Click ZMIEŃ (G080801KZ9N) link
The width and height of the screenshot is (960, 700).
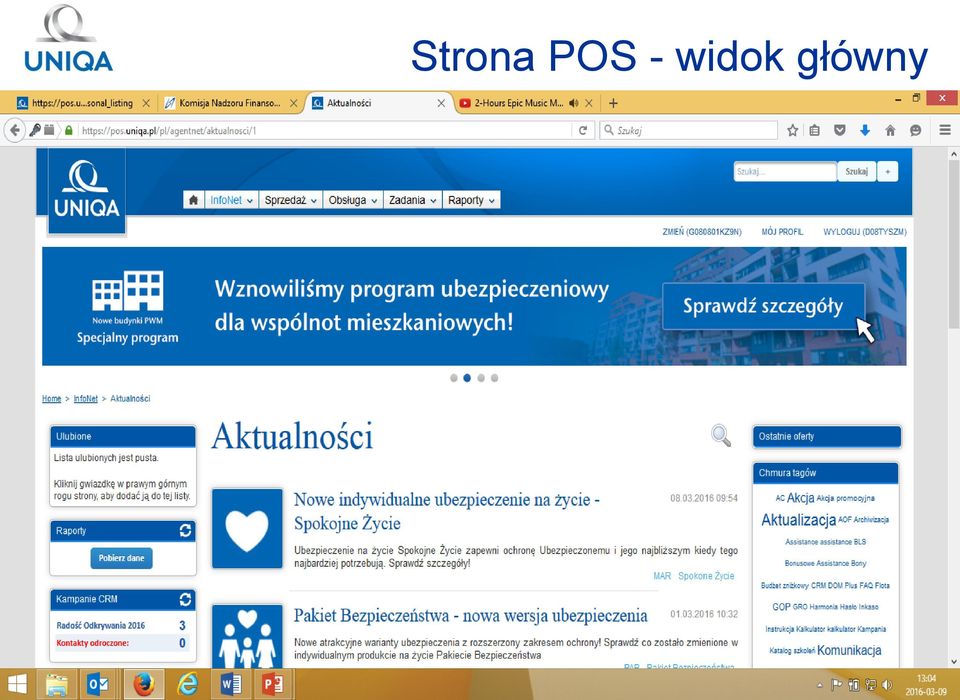(702, 231)
